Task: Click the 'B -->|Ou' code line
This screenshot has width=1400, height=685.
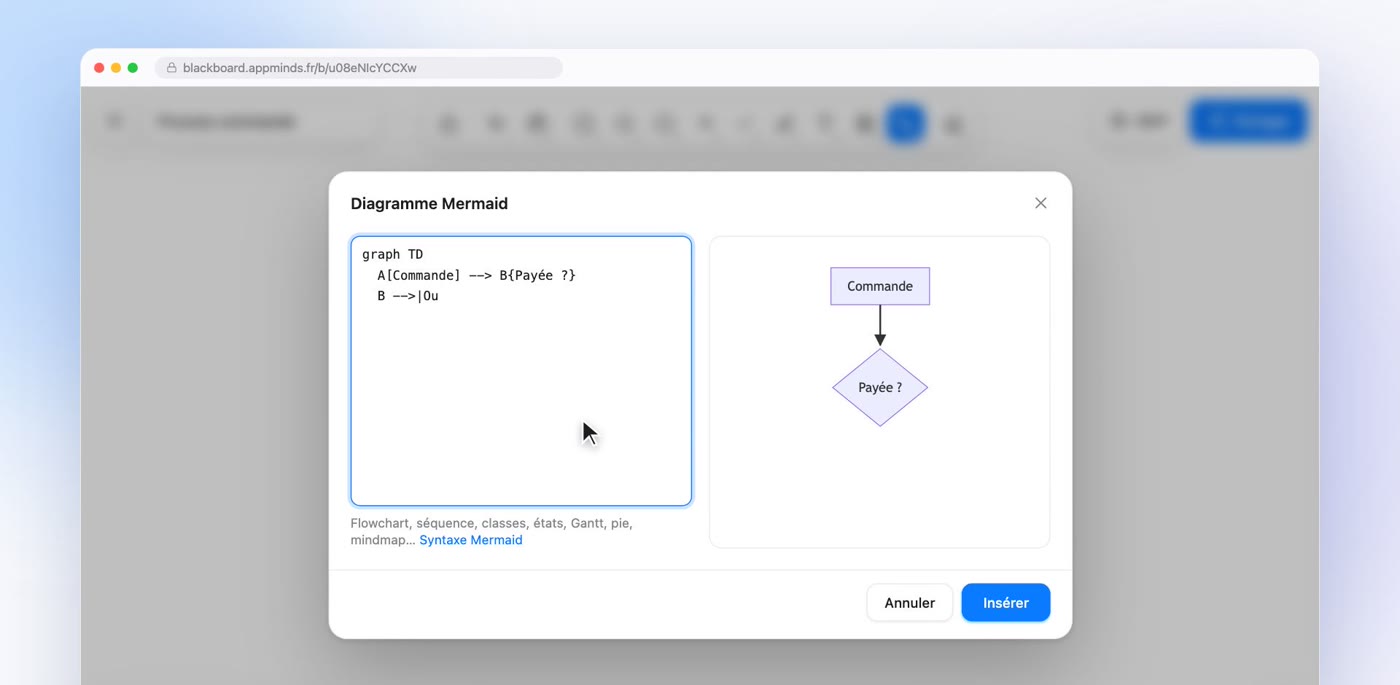Action: tap(408, 296)
